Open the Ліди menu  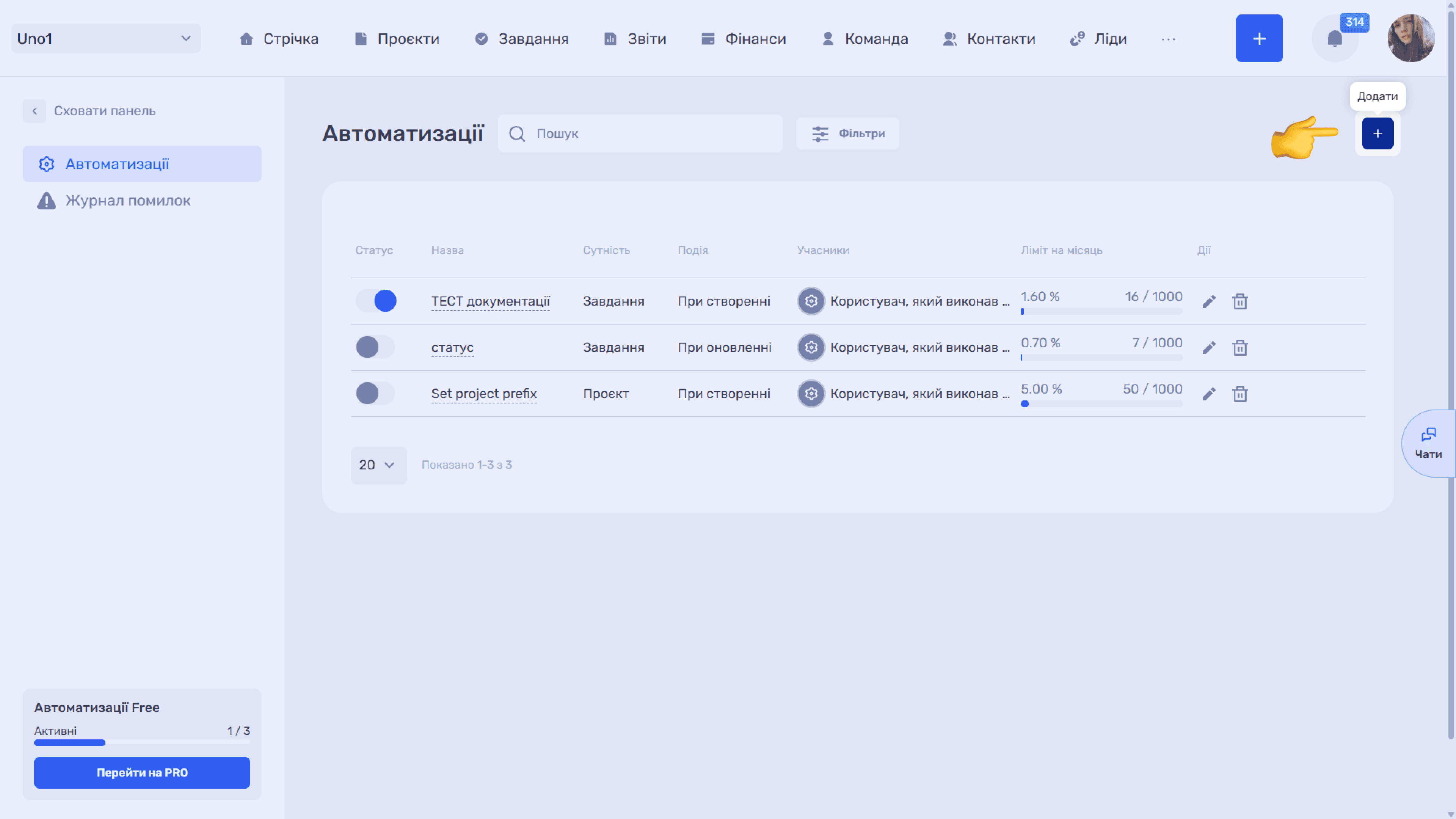tap(1098, 39)
